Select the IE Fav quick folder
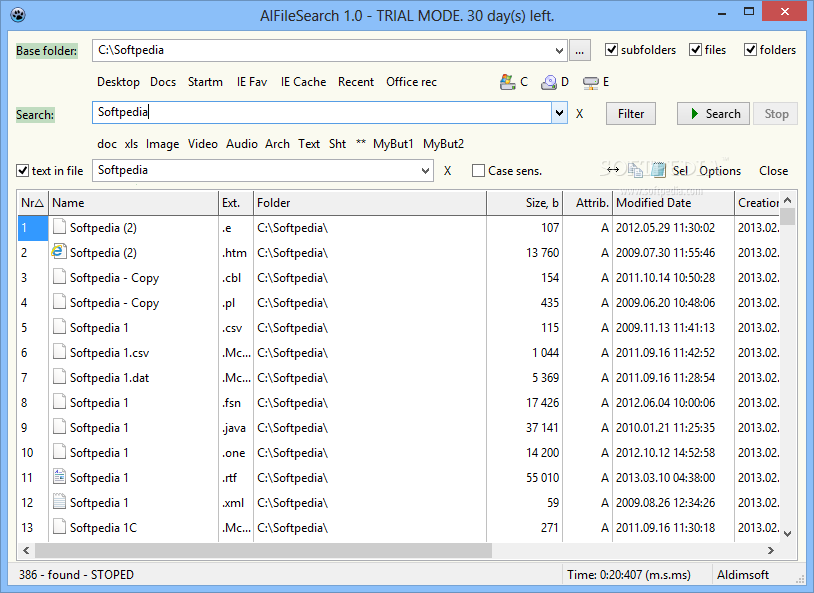Image resolution: width=814 pixels, height=593 pixels. pyautogui.click(x=252, y=82)
